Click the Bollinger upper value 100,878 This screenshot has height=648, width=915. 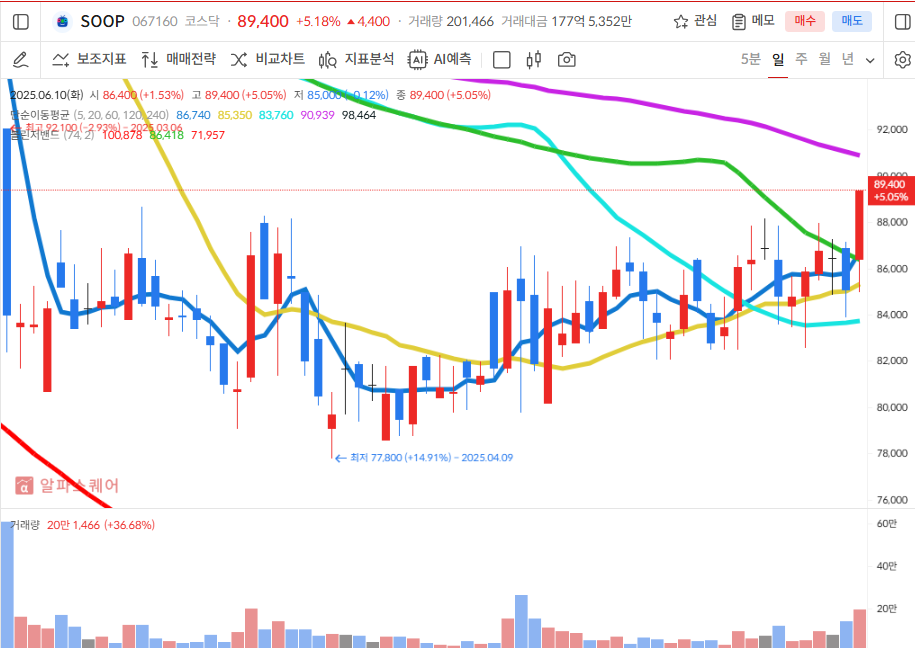[x=122, y=135]
